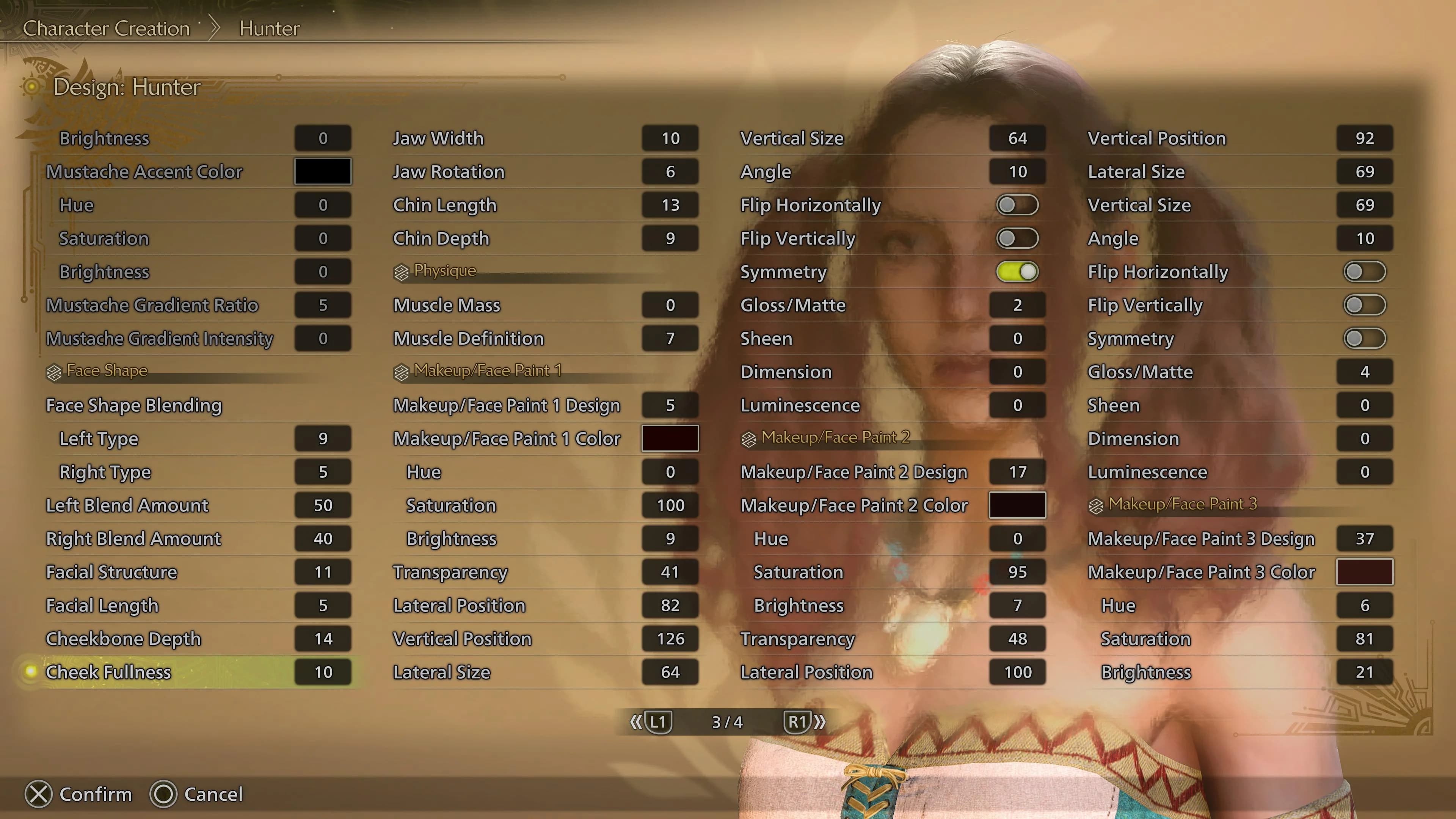Click the Cheek Fullness value input field
Screen dimensions: 1456x819
point(323,672)
